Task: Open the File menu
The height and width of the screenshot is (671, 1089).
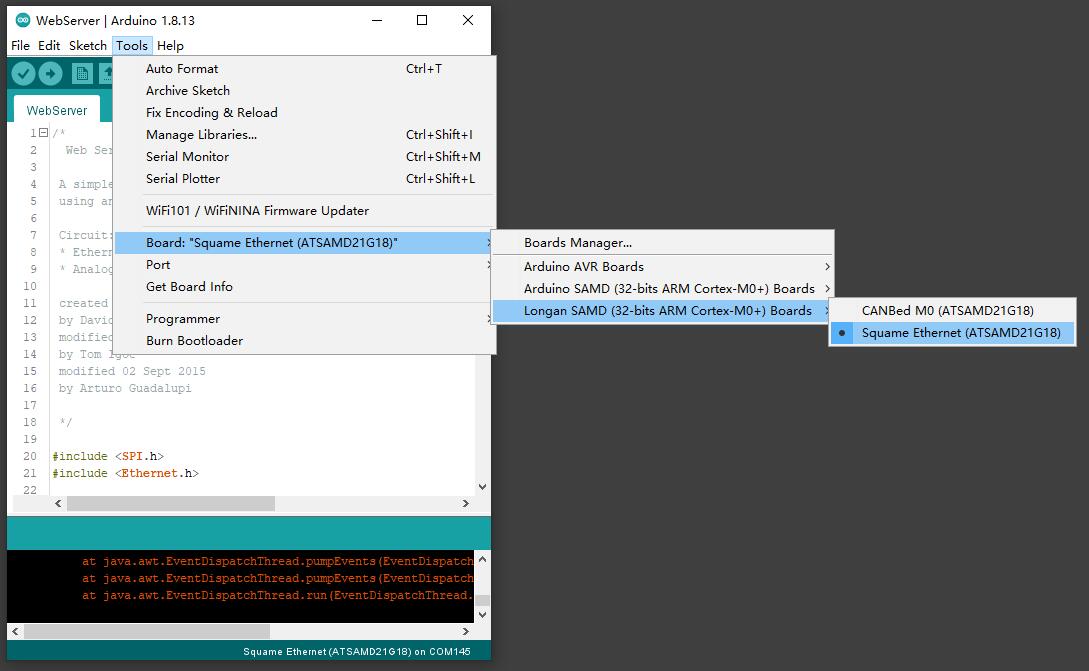Action: [x=20, y=45]
